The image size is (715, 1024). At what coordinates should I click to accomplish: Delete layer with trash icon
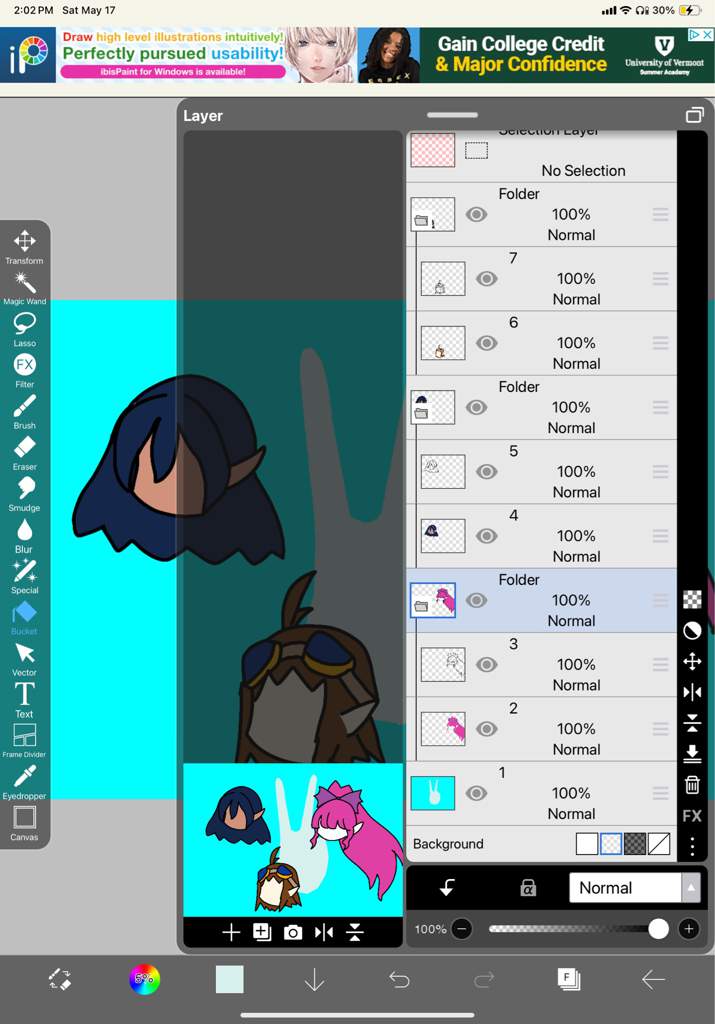point(692,784)
